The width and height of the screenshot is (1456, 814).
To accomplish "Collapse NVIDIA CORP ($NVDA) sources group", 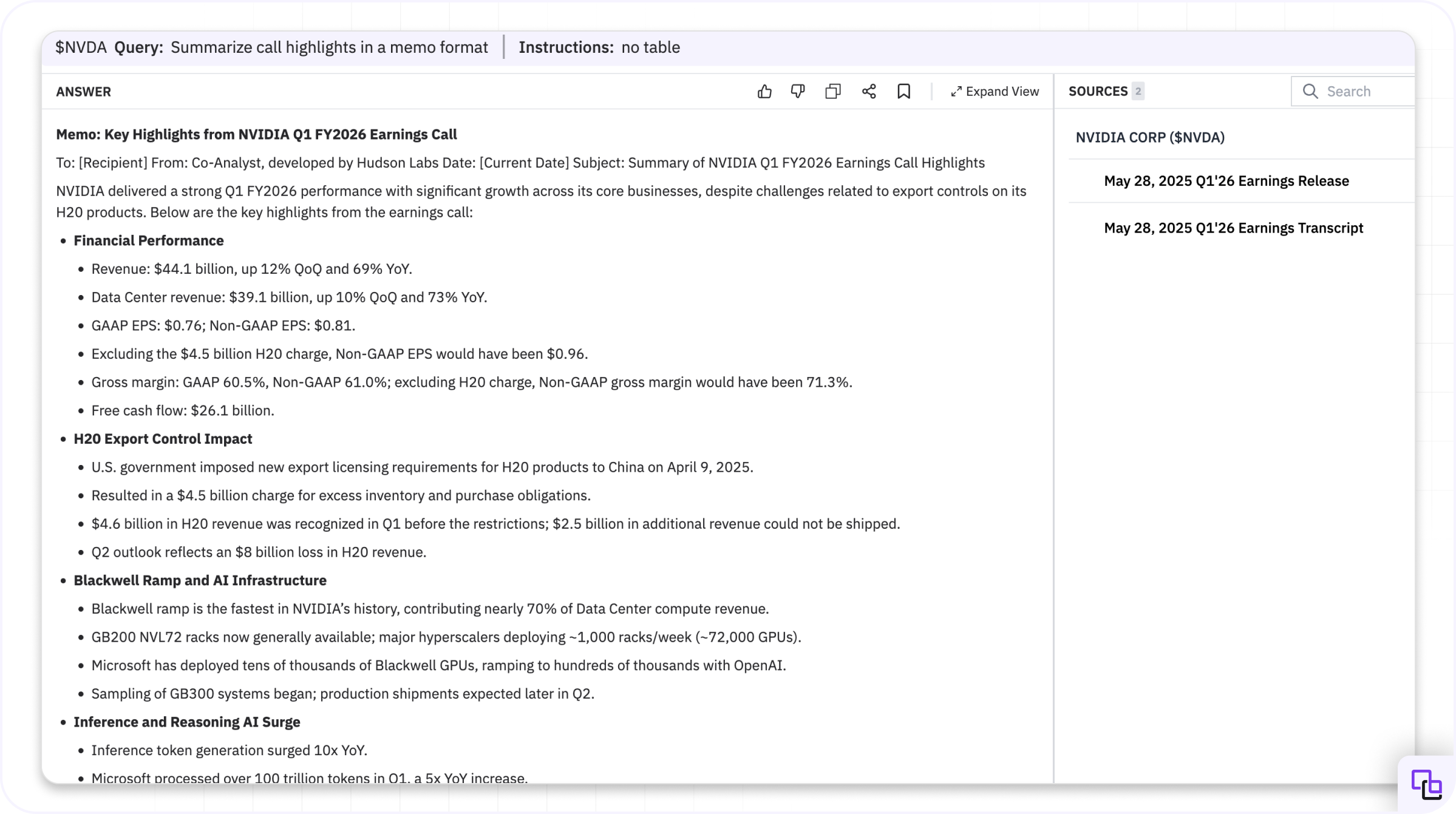I will [x=1149, y=138].
